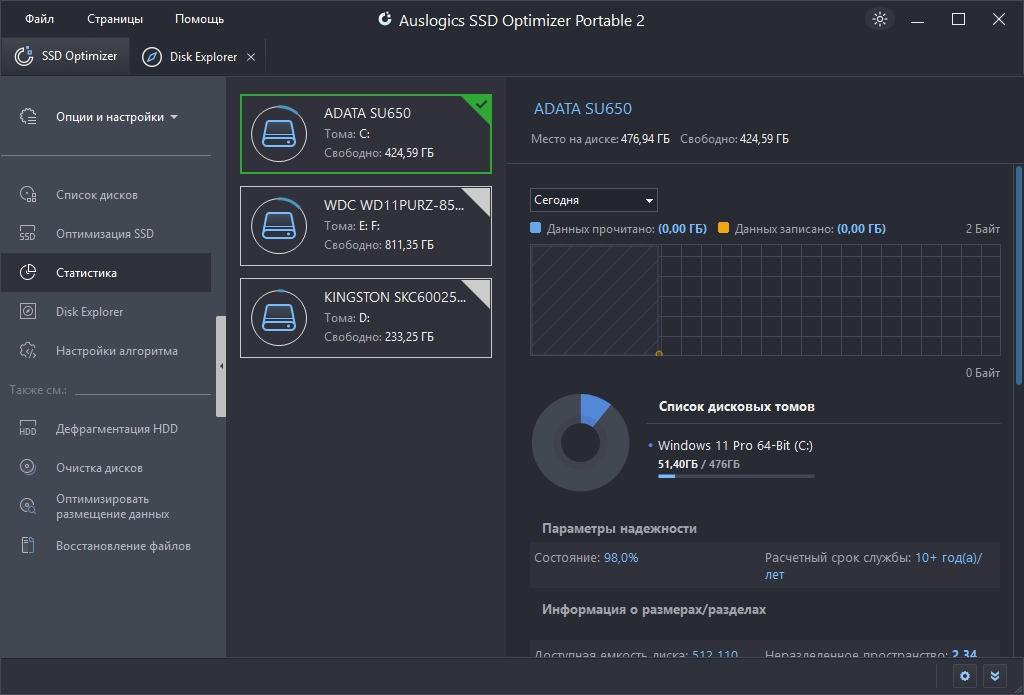Select Windows 11 Pro 64-Bit (C:) volume

[x=735, y=445]
